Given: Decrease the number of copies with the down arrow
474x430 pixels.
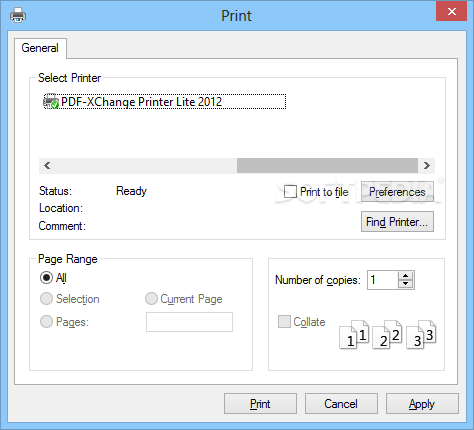Looking at the screenshot, I should [x=405, y=284].
